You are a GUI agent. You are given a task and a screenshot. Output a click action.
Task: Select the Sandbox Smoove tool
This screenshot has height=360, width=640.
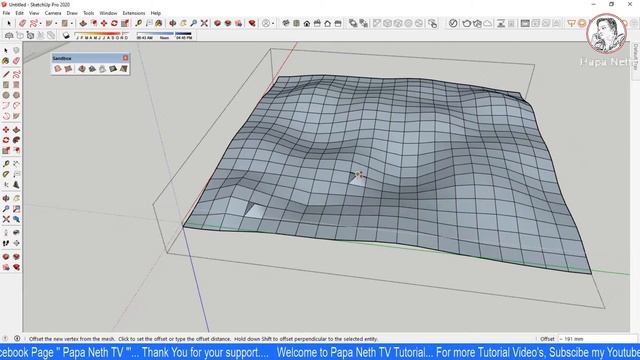coord(82,69)
